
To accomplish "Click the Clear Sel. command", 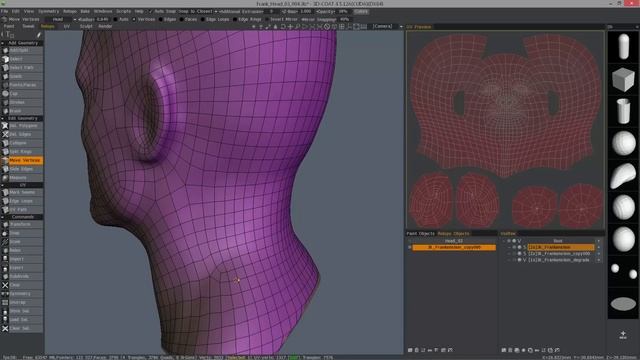I will [22, 328].
